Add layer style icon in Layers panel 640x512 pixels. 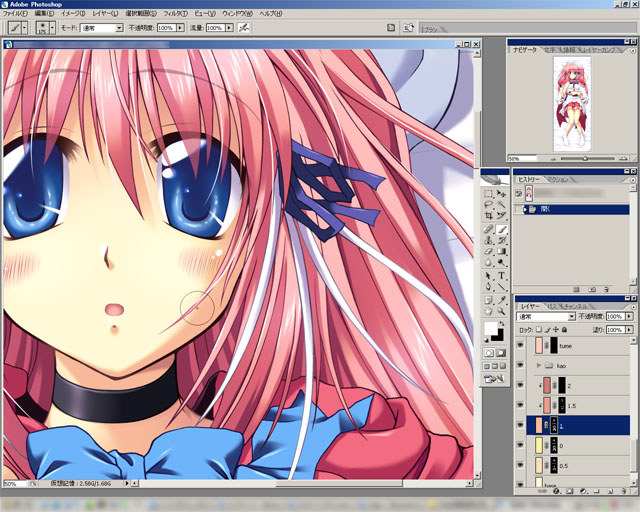pyautogui.click(x=556, y=491)
